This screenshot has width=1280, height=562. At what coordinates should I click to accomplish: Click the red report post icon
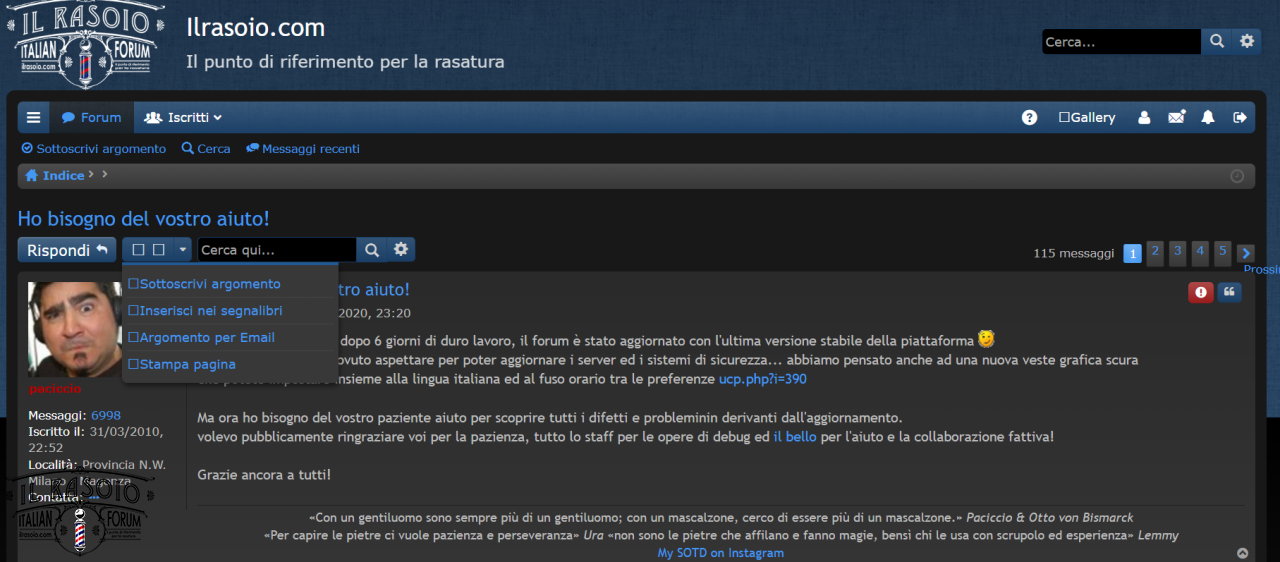[1200, 292]
